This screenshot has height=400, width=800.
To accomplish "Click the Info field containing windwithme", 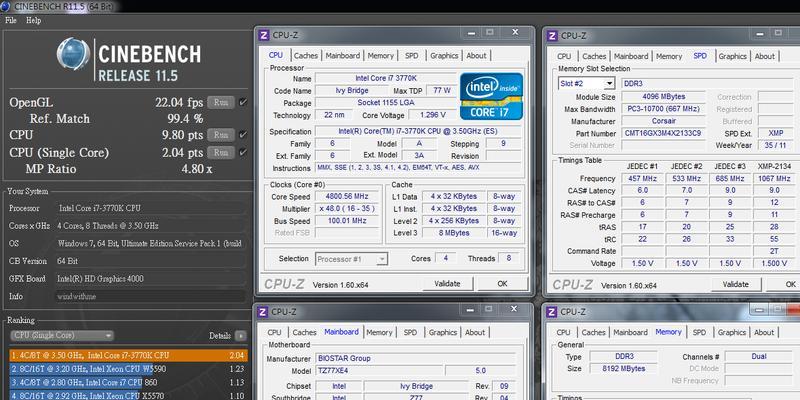I will pyautogui.click(x=150, y=296).
